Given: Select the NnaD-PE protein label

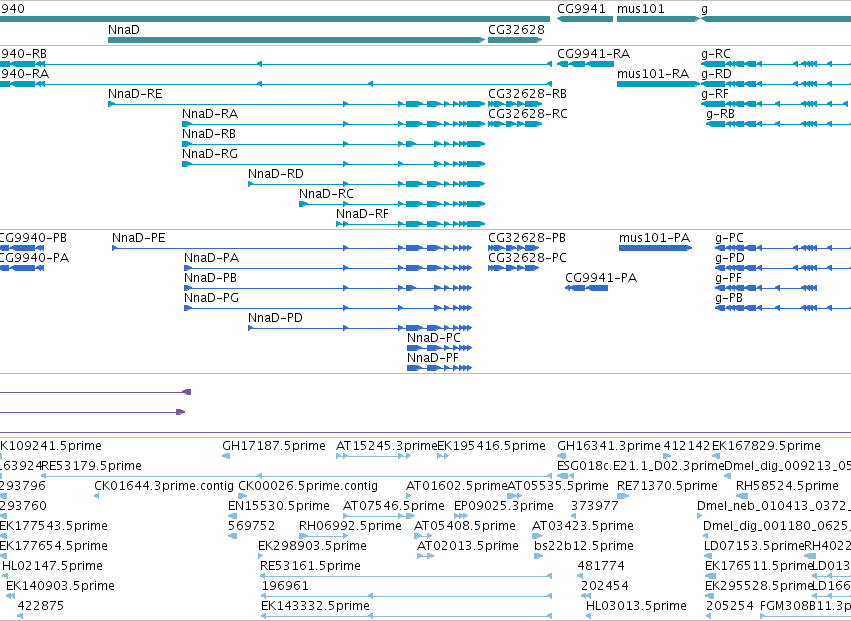Looking at the screenshot, I should click(x=139, y=238).
